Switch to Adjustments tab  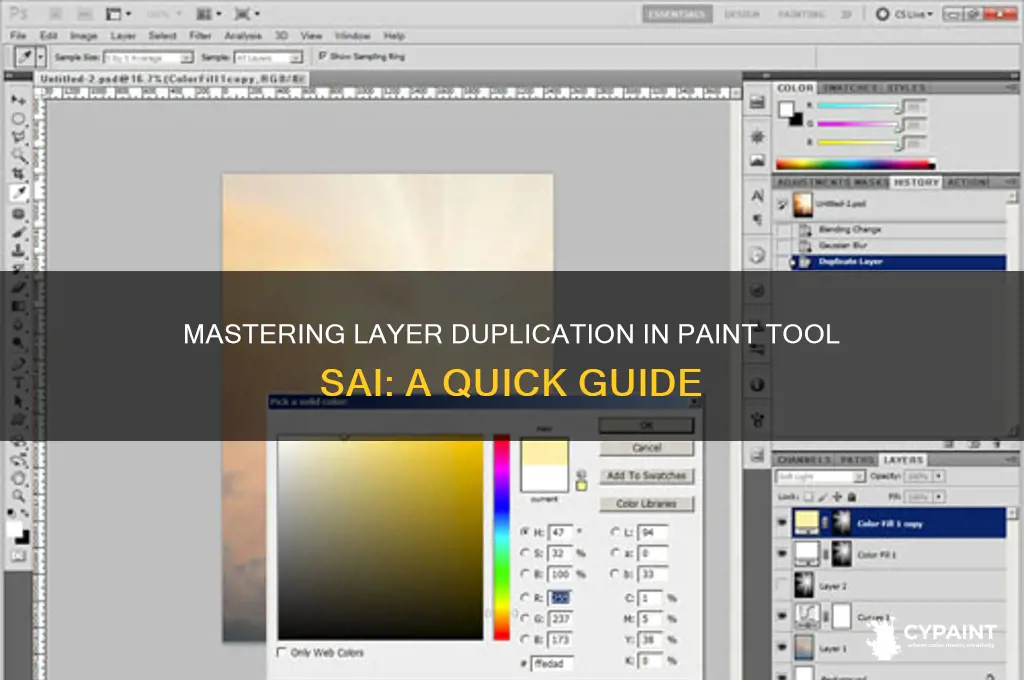click(x=814, y=182)
